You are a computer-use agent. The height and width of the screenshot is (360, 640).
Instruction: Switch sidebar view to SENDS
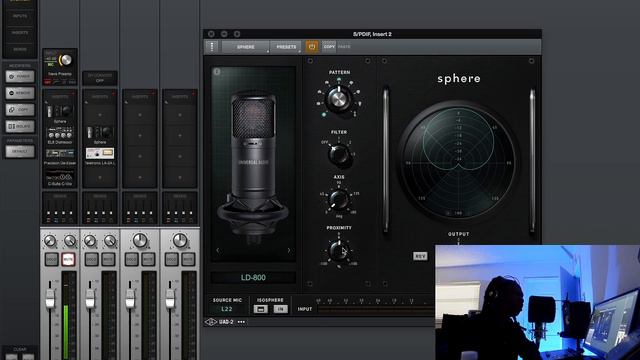pos(20,49)
